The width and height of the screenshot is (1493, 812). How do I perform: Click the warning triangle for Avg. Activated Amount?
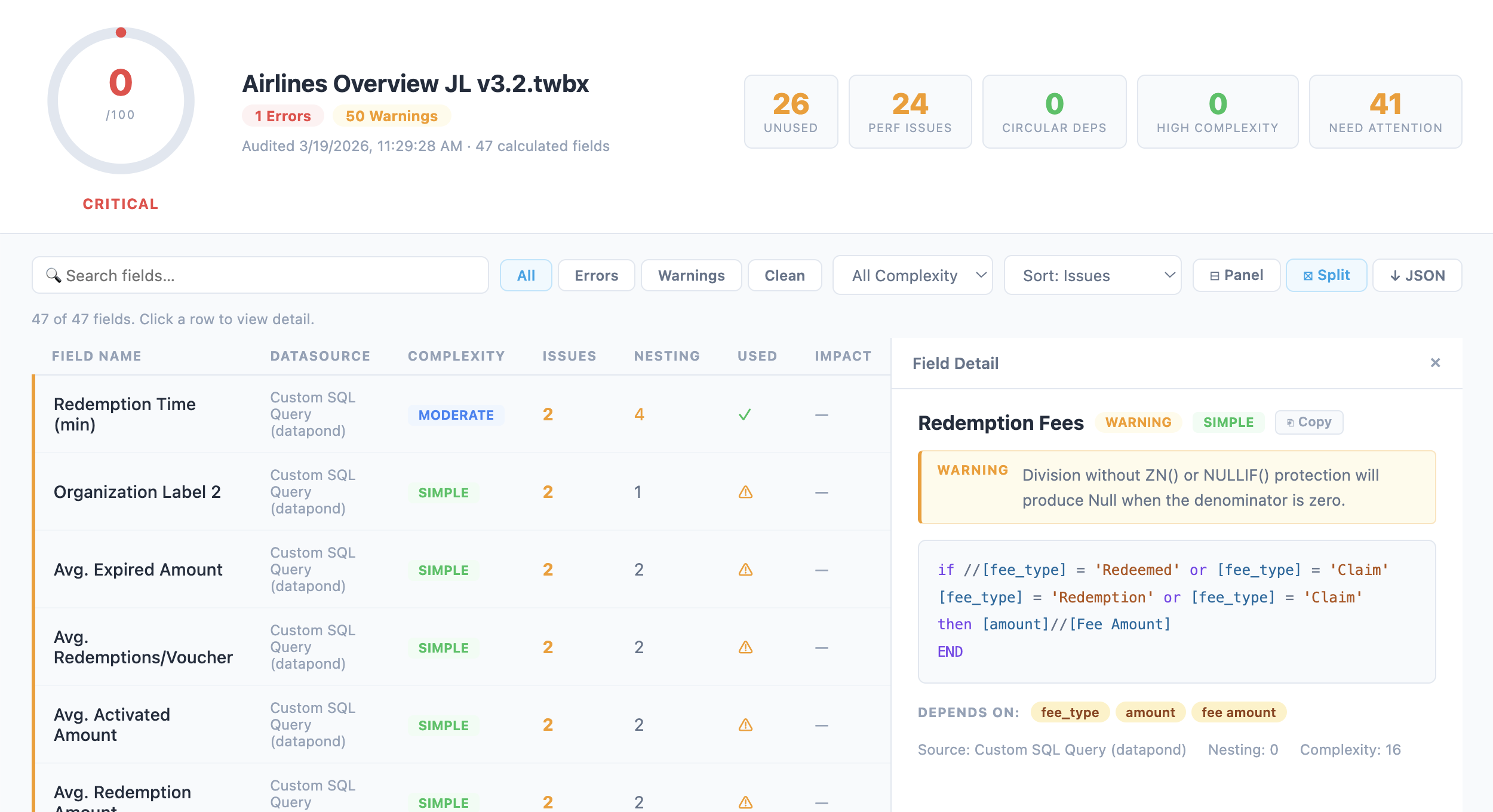point(745,725)
